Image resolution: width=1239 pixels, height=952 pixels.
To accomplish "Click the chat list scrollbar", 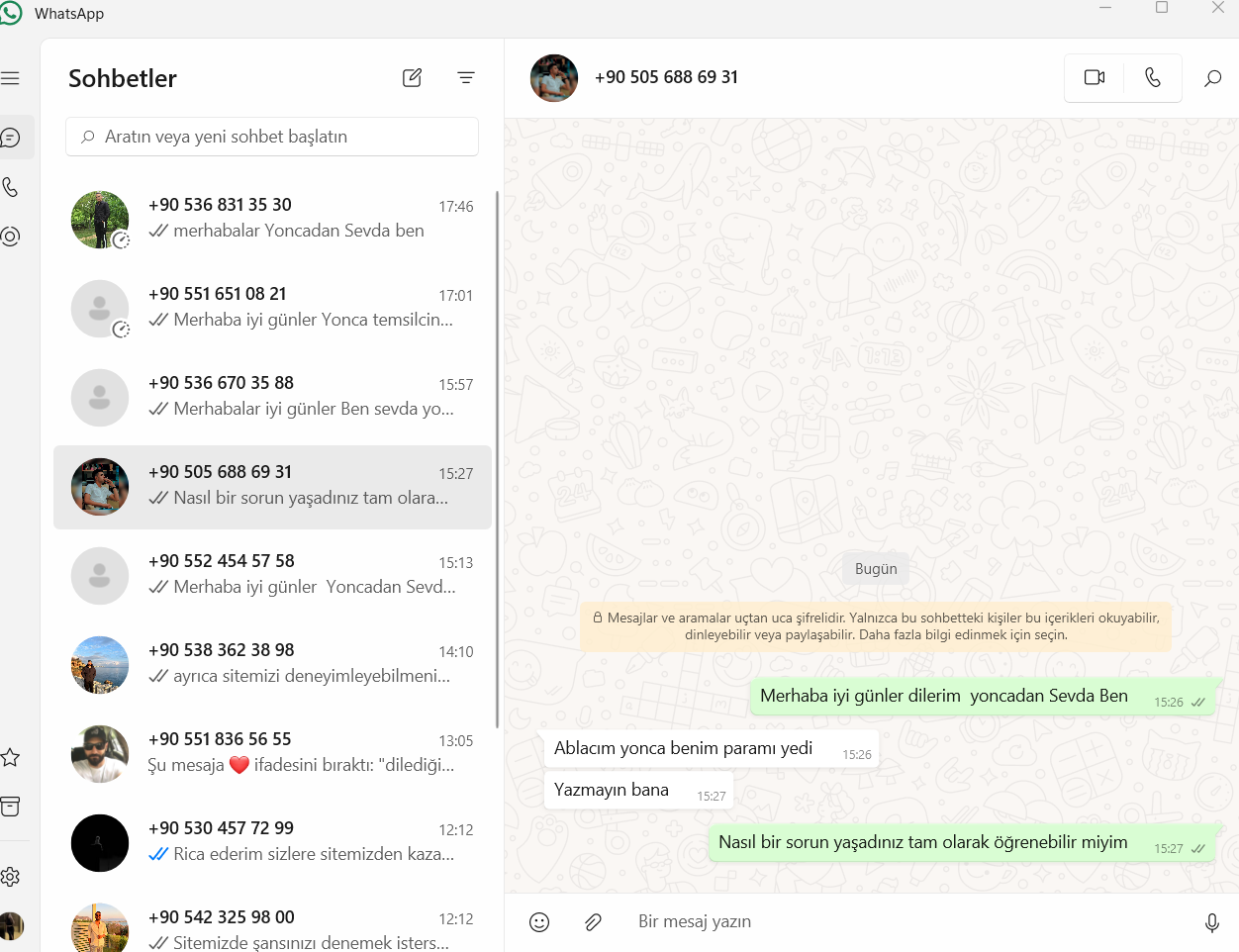I will tap(497, 460).
